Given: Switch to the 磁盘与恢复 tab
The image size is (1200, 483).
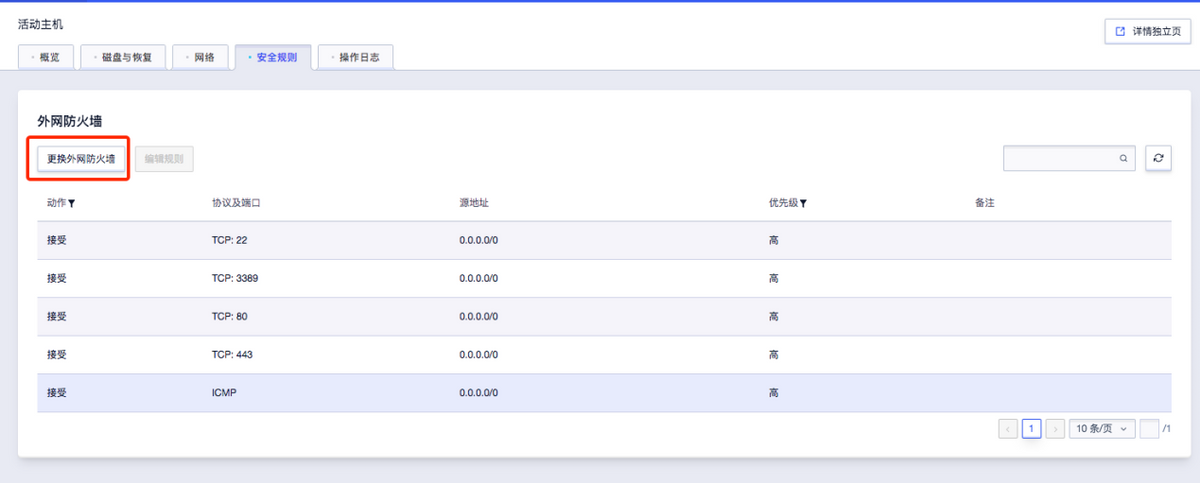Looking at the screenshot, I should click(123, 57).
